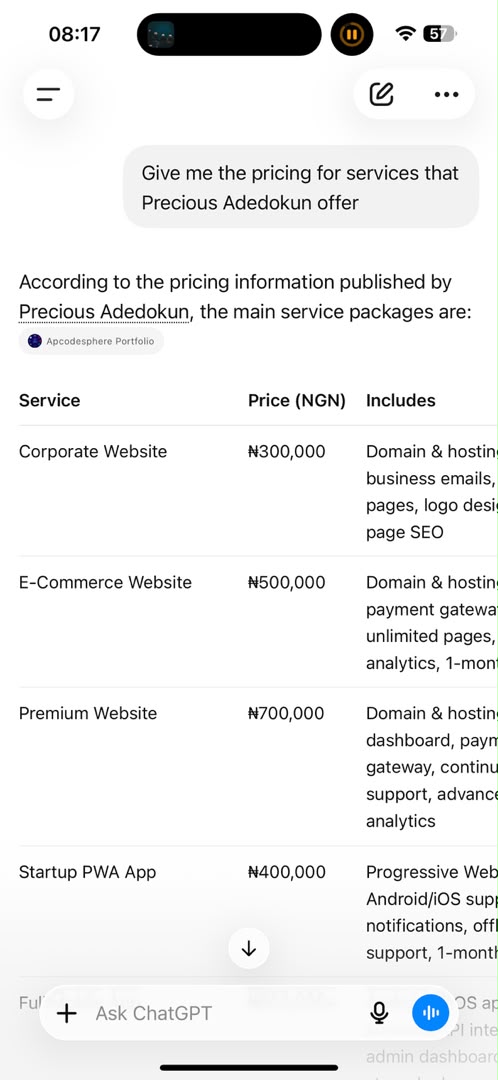The height and width of the screenshot is (1080, 498).
Task: Open the sidebar menu icon
Action: click(x=48, y=94)
